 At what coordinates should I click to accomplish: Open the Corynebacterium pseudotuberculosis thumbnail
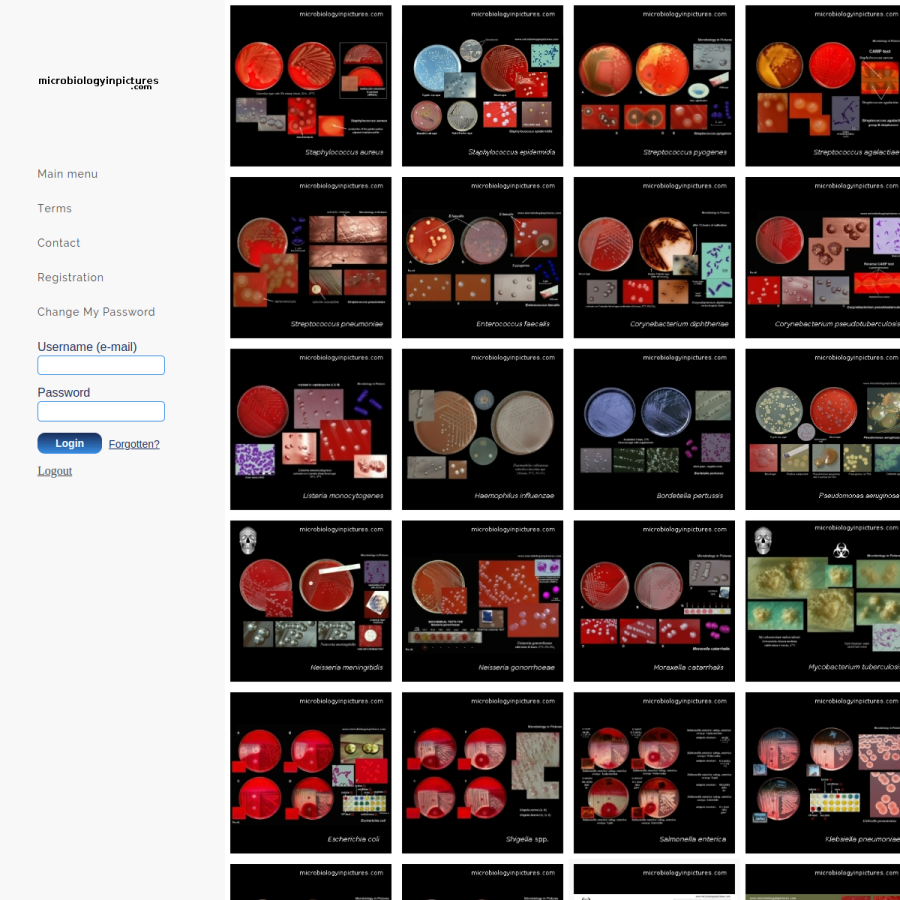[x=823, y=257]
